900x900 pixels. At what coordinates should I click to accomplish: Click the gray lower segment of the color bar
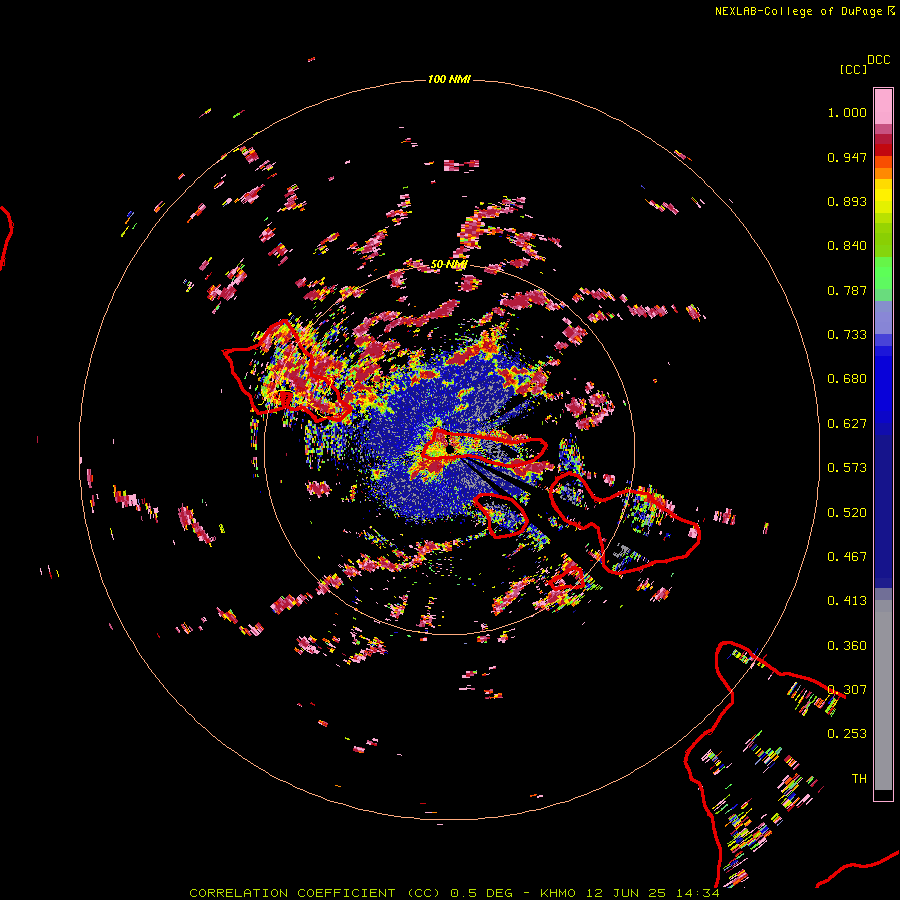883,695
